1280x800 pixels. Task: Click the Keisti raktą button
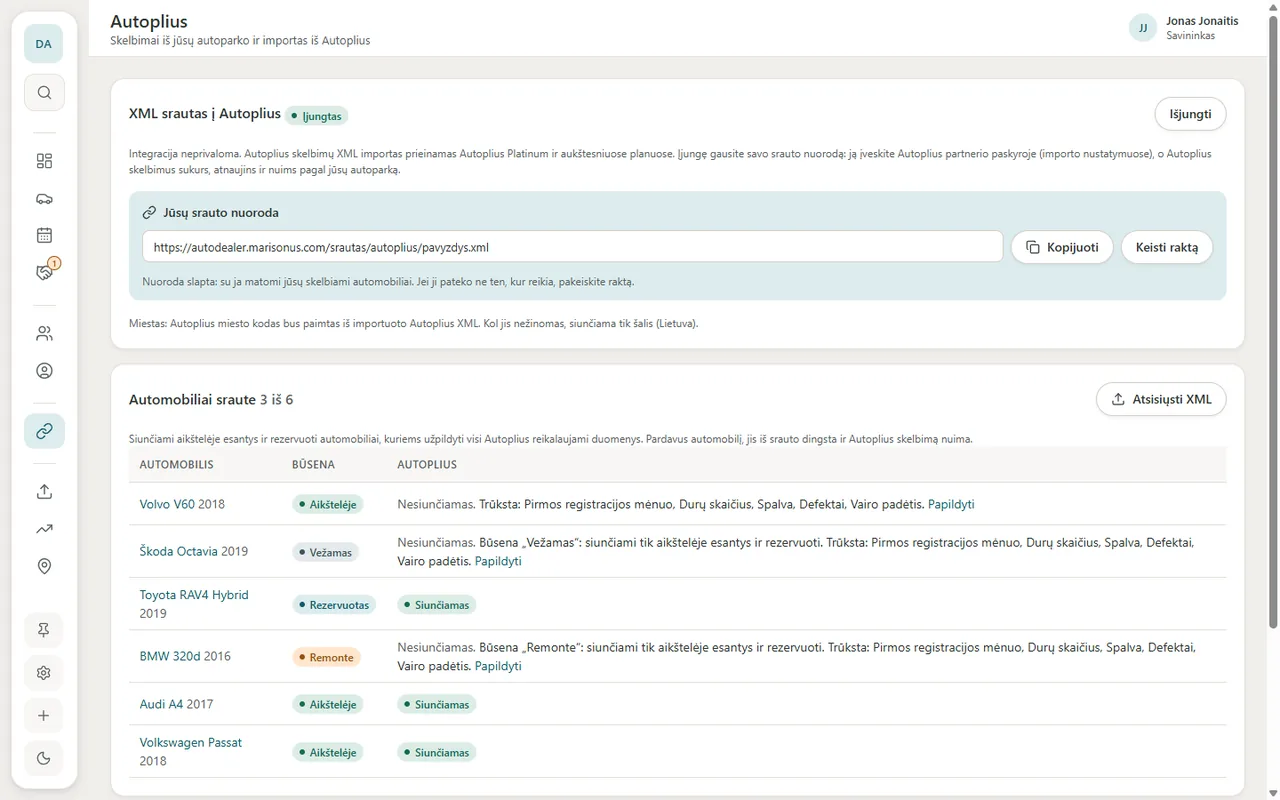1167,248
